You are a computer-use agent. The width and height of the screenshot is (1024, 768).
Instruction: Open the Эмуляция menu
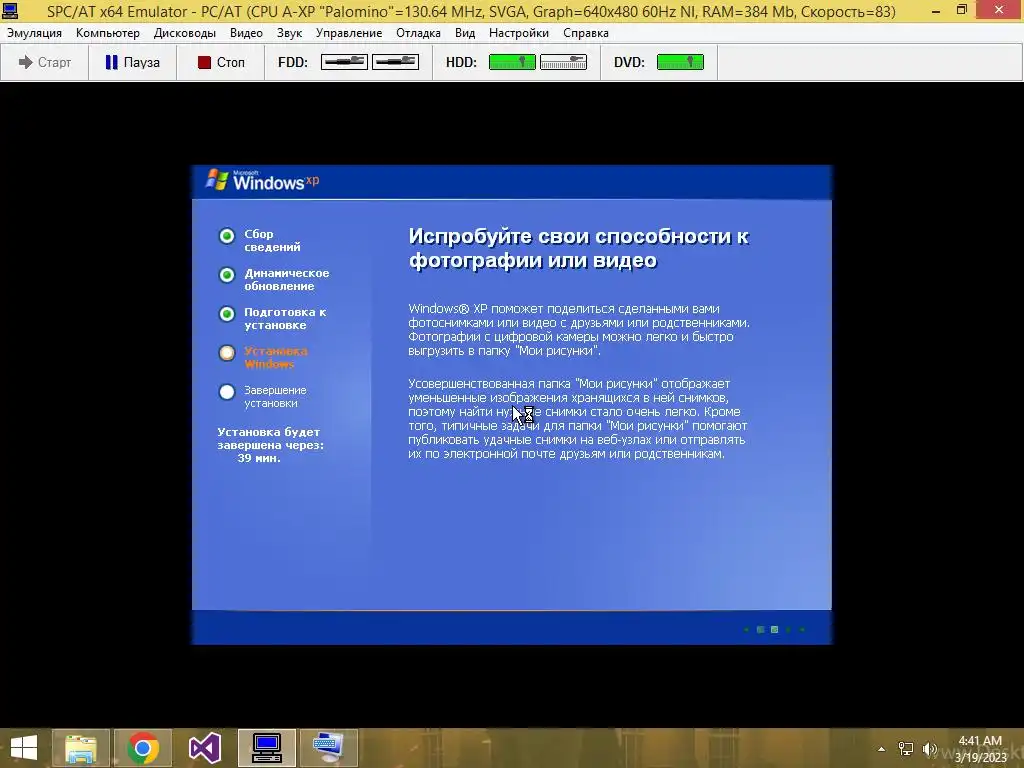34,33
